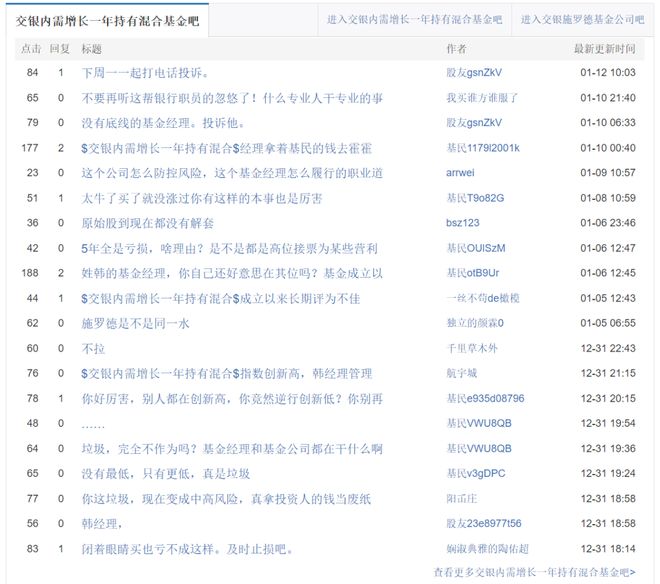Open 进入交银施罗德基金公司吧 link
660x584 pixels.
[583, 19]
